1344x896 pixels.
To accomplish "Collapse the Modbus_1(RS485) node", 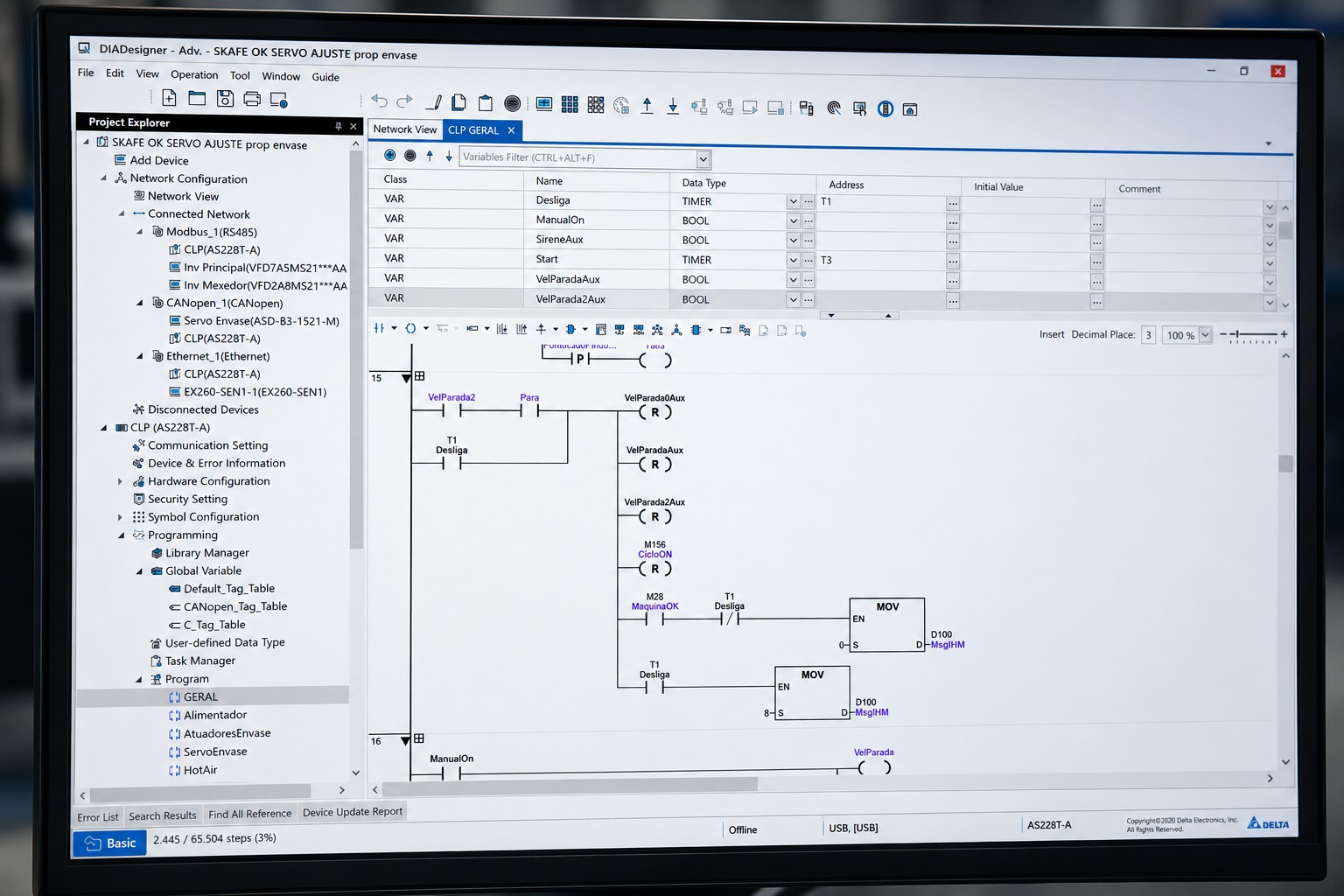I will point(139,231).
